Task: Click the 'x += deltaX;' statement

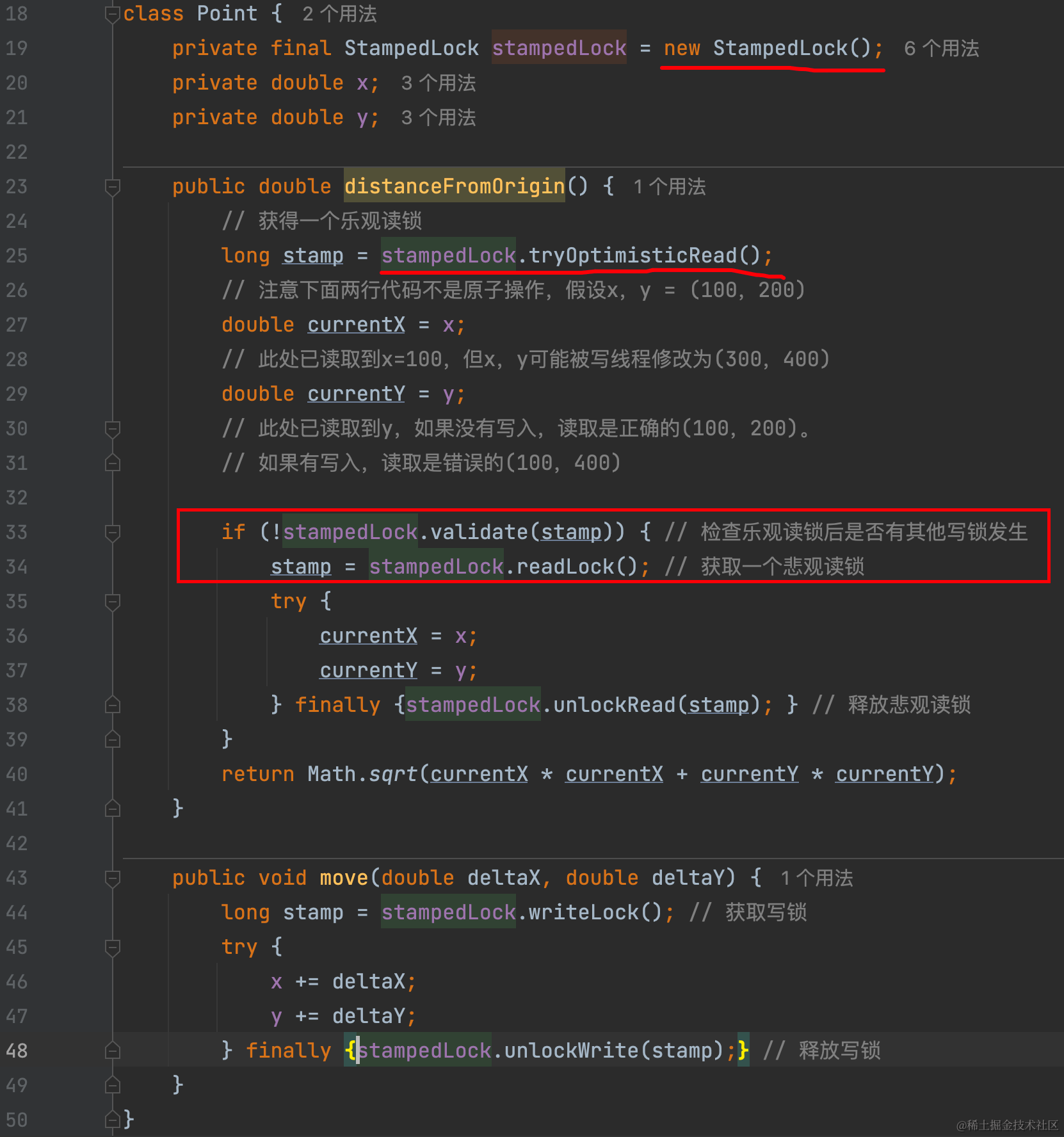Action: pos(344,981)
